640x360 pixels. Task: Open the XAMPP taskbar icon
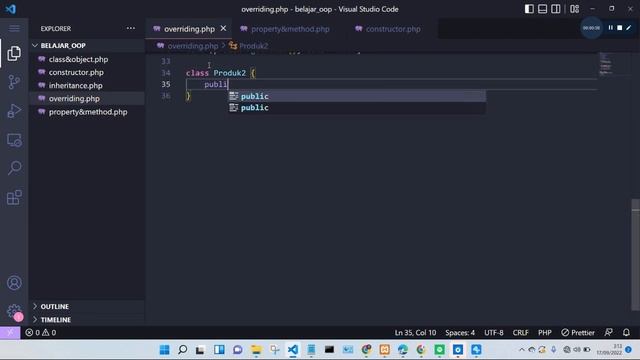(384, 350)
